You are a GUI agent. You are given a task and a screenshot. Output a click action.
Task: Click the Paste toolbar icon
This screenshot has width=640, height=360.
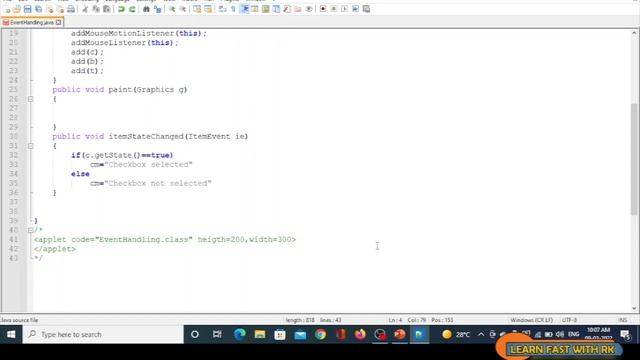[107, 9]
